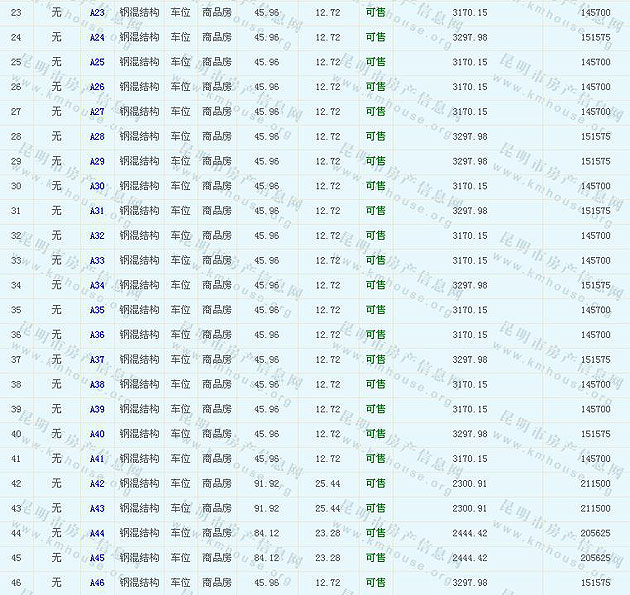Select the A28 unit link
630x595 pixels.
point(97,136)
